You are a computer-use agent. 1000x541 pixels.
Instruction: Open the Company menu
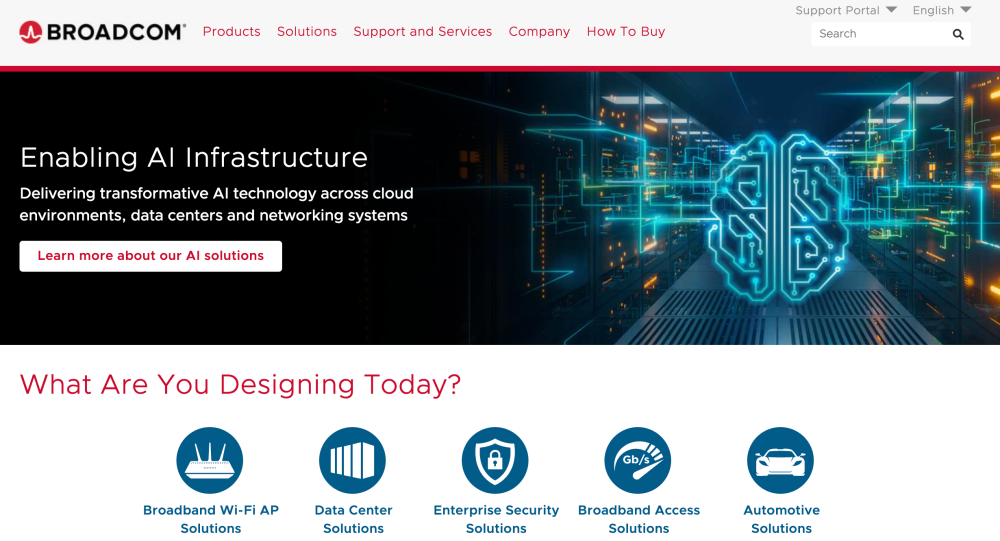pos(540,31)
